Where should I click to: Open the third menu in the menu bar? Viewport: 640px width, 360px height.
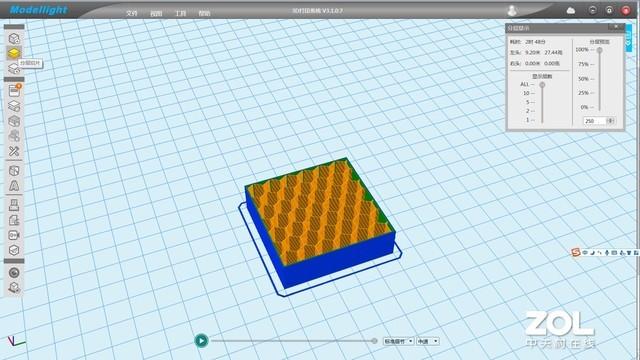tap(180, 13)
